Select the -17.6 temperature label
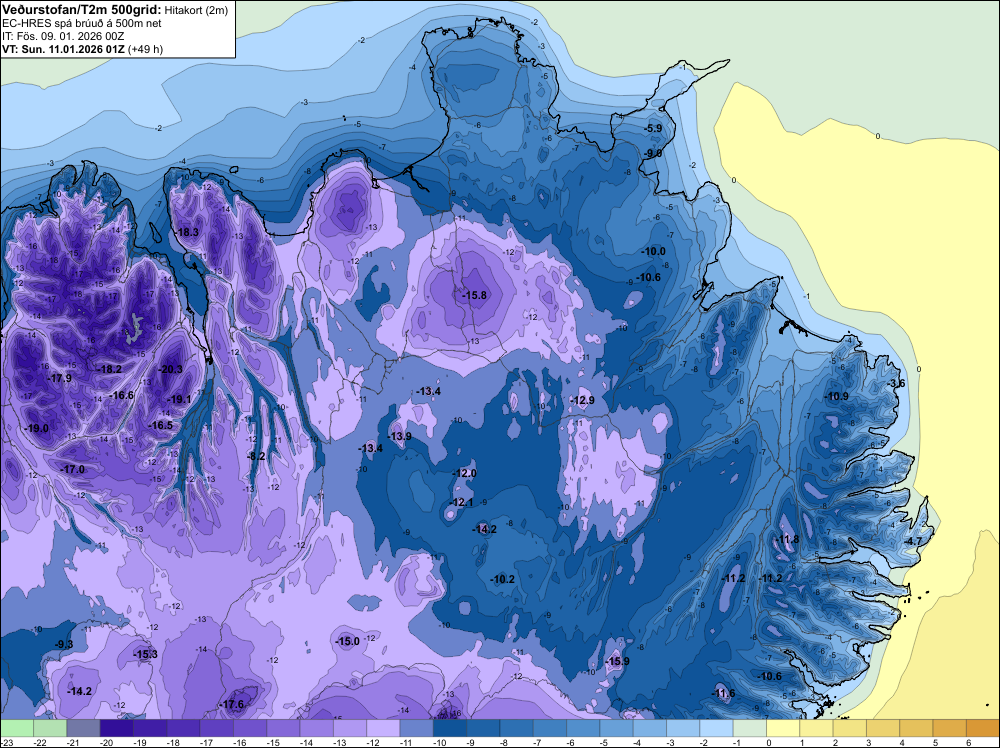The width and height of the screenshot is (1000, 748). click(x=232, y=705)
